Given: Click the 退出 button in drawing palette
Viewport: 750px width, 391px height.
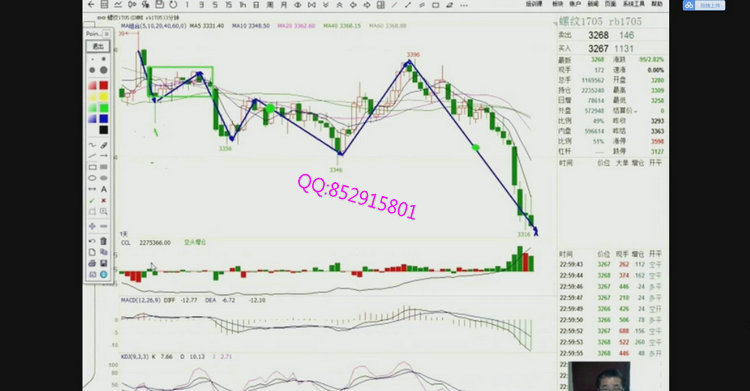Looking at the screenshot, I should coord(98,46).
